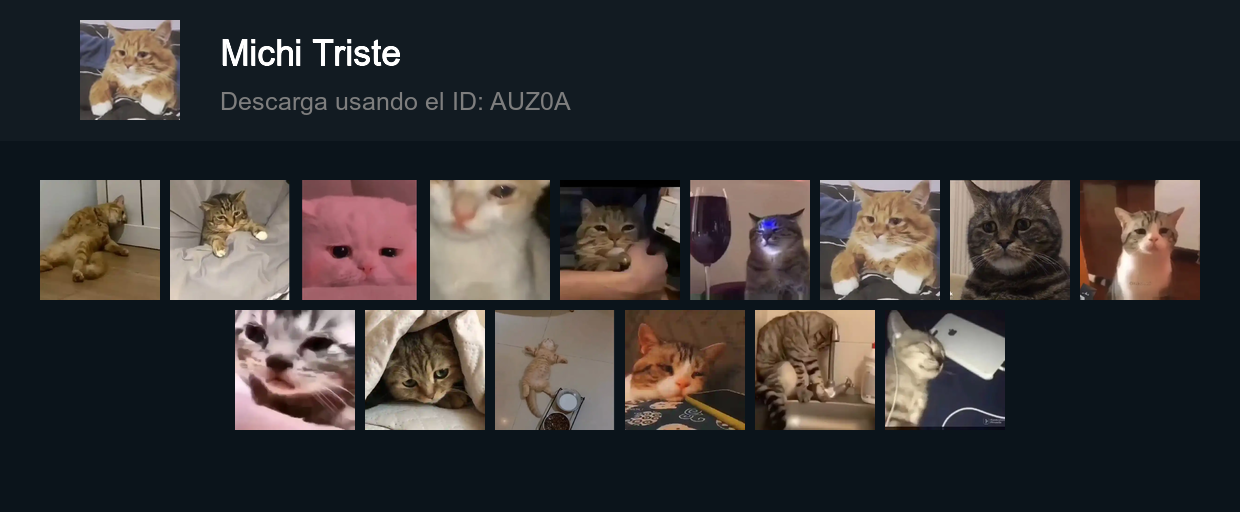The image size is (1240, 512).
Task: Open the cat beside wine glass sticker
Action: (750, 240)
